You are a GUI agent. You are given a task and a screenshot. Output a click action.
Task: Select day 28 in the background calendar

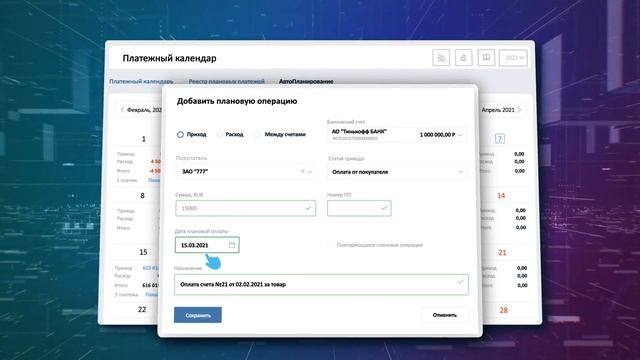(504, 310)
